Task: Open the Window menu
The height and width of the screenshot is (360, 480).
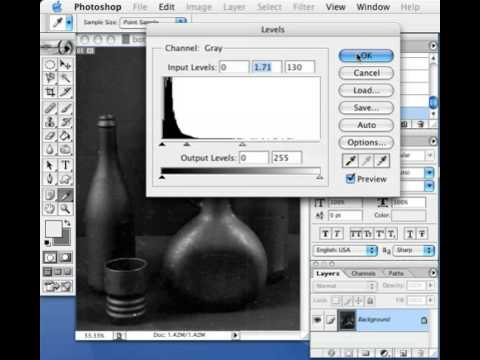Action: 373,7
